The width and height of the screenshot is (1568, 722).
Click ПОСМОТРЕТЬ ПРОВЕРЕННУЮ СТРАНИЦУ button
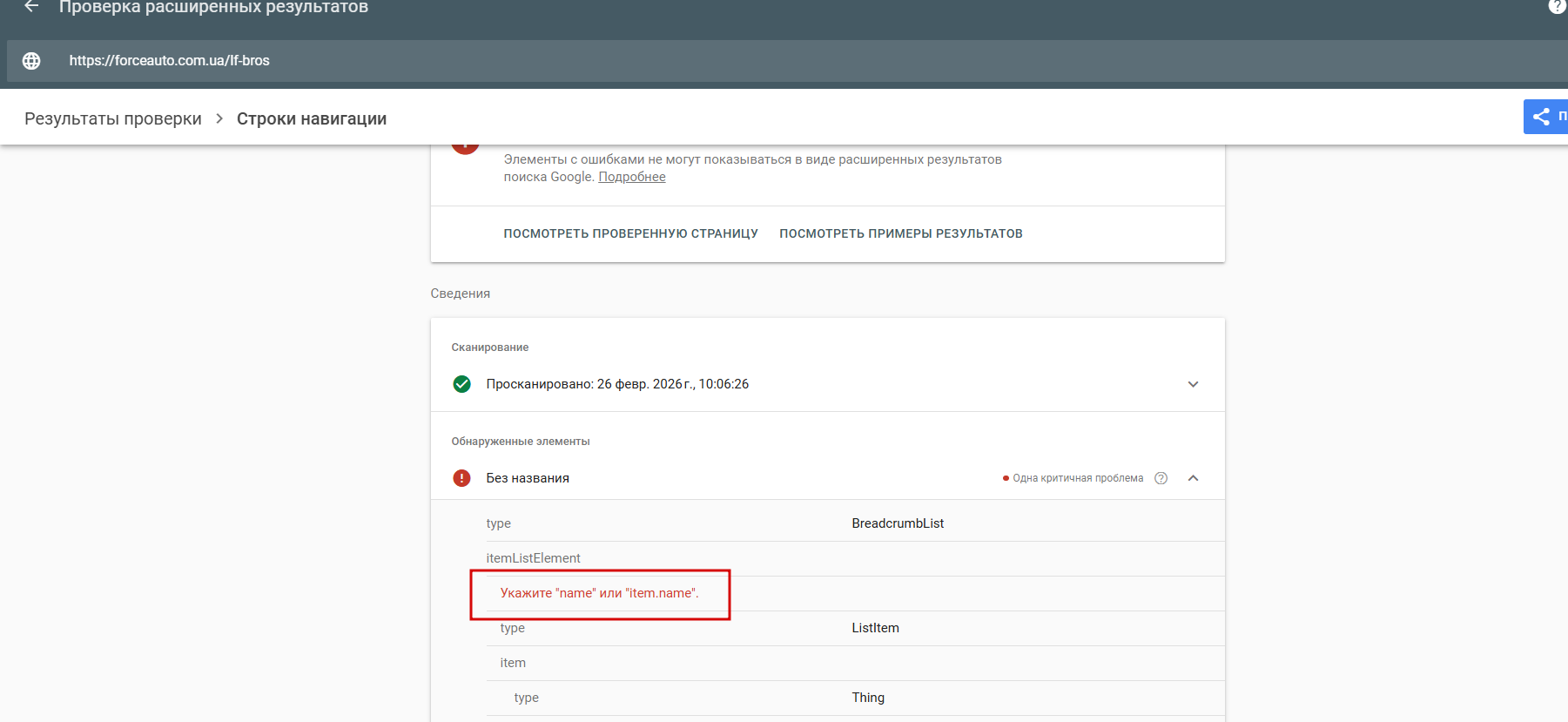coord(631,233)
